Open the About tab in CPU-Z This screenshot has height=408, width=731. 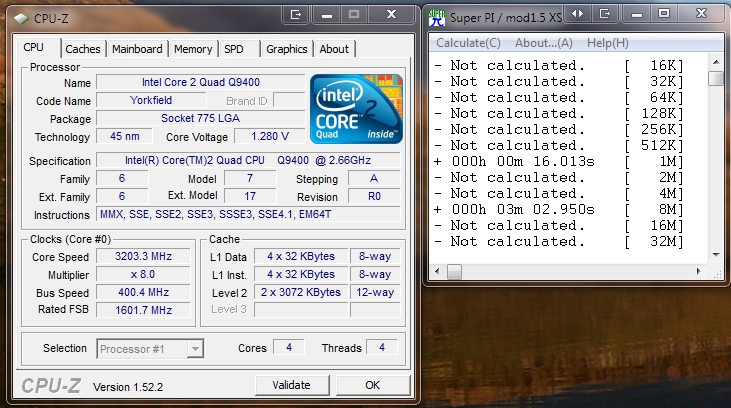(x=334, y=49)
